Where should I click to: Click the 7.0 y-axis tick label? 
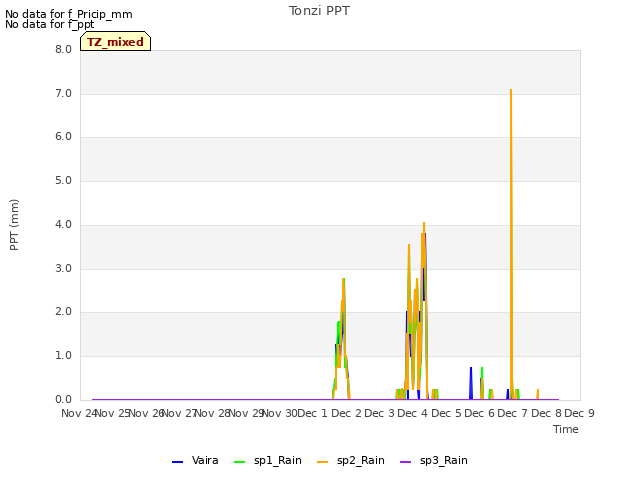63,93
